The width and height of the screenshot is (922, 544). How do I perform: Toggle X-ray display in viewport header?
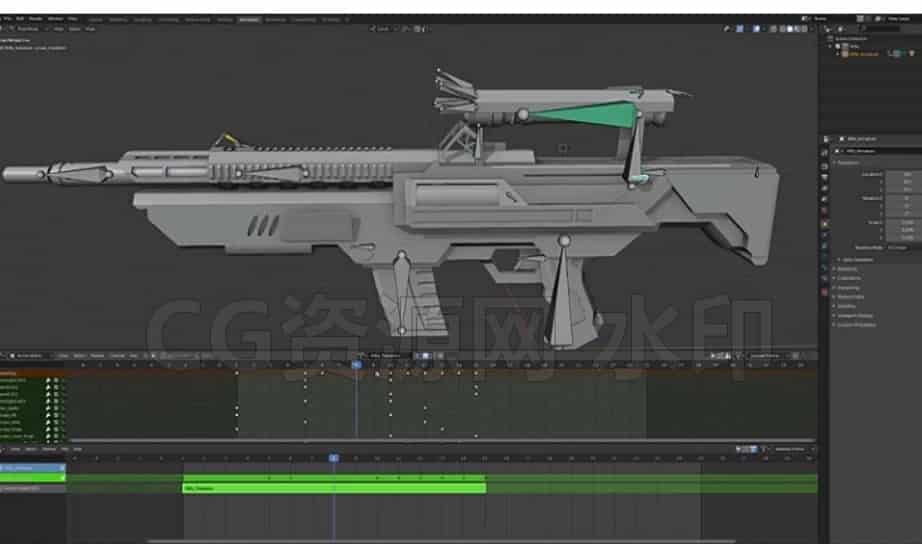[773, 28]
